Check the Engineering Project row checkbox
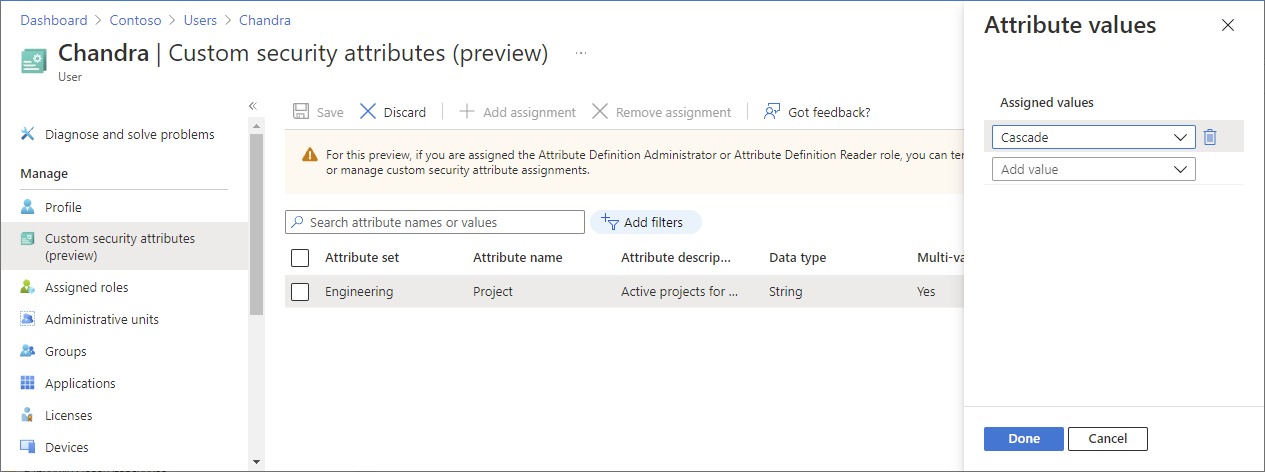This screenshot has width=1265, height=472. (300, 292)
